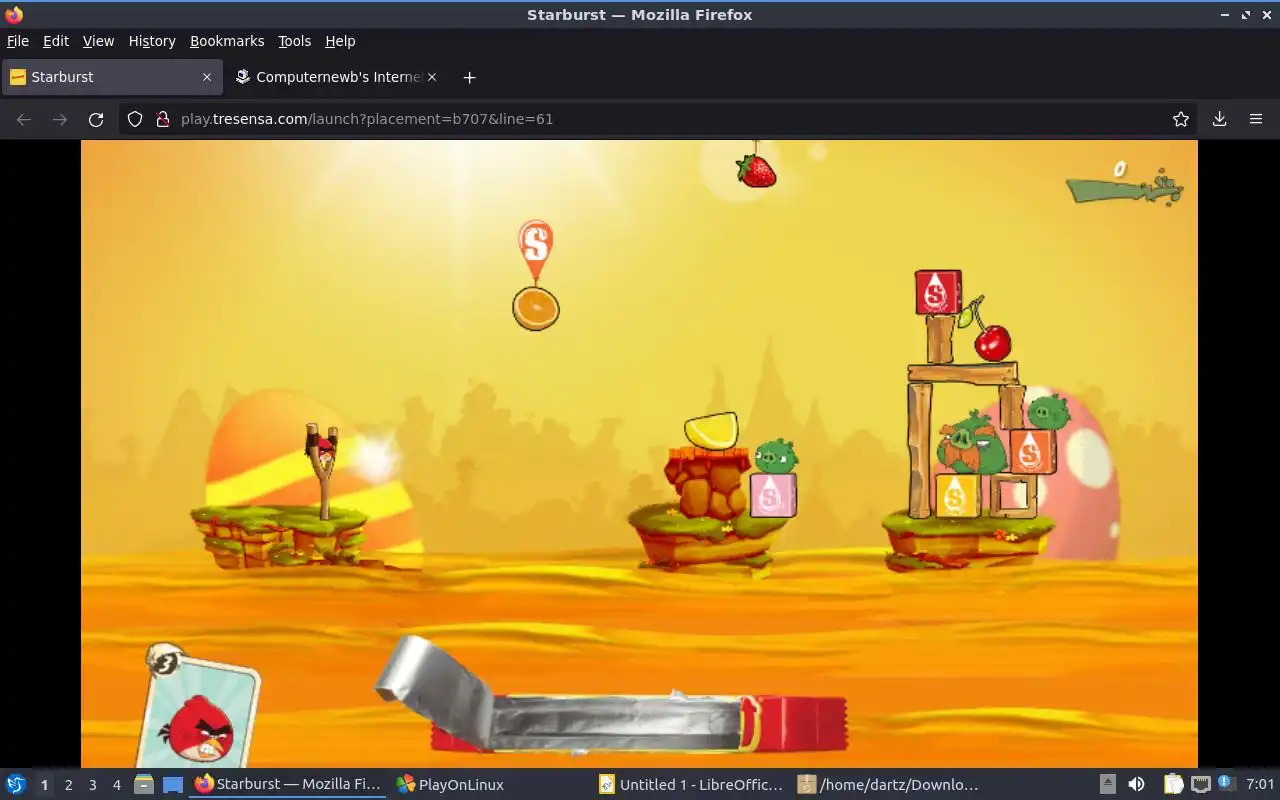Tap the small pig at tower right
Image resolution: width=1280 pixels, height=800 pixels.
[x=1048, y=410]
